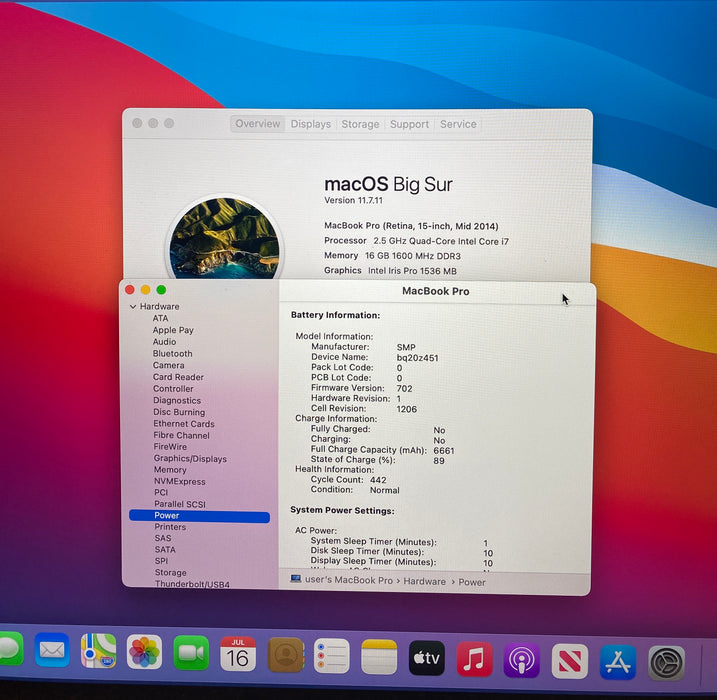Select SATA in the sidebar
The height and width of the screenshot is (700, 717).
165,550
